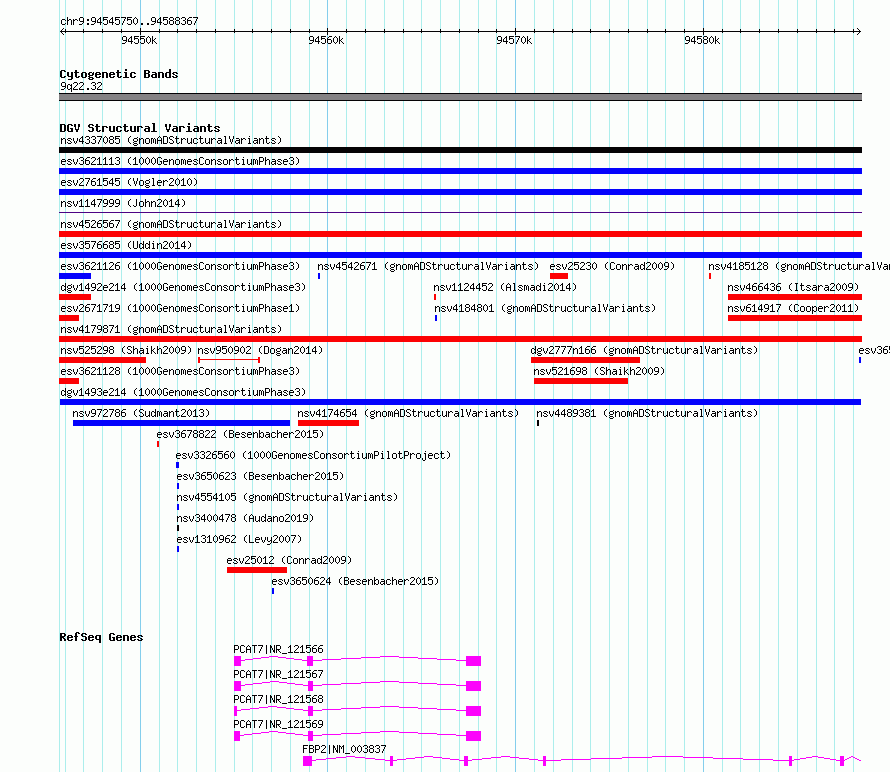The image size is (890, 772).
Task: Open esv3576685 (Uddin2014) variant
Action: [126, 245]
